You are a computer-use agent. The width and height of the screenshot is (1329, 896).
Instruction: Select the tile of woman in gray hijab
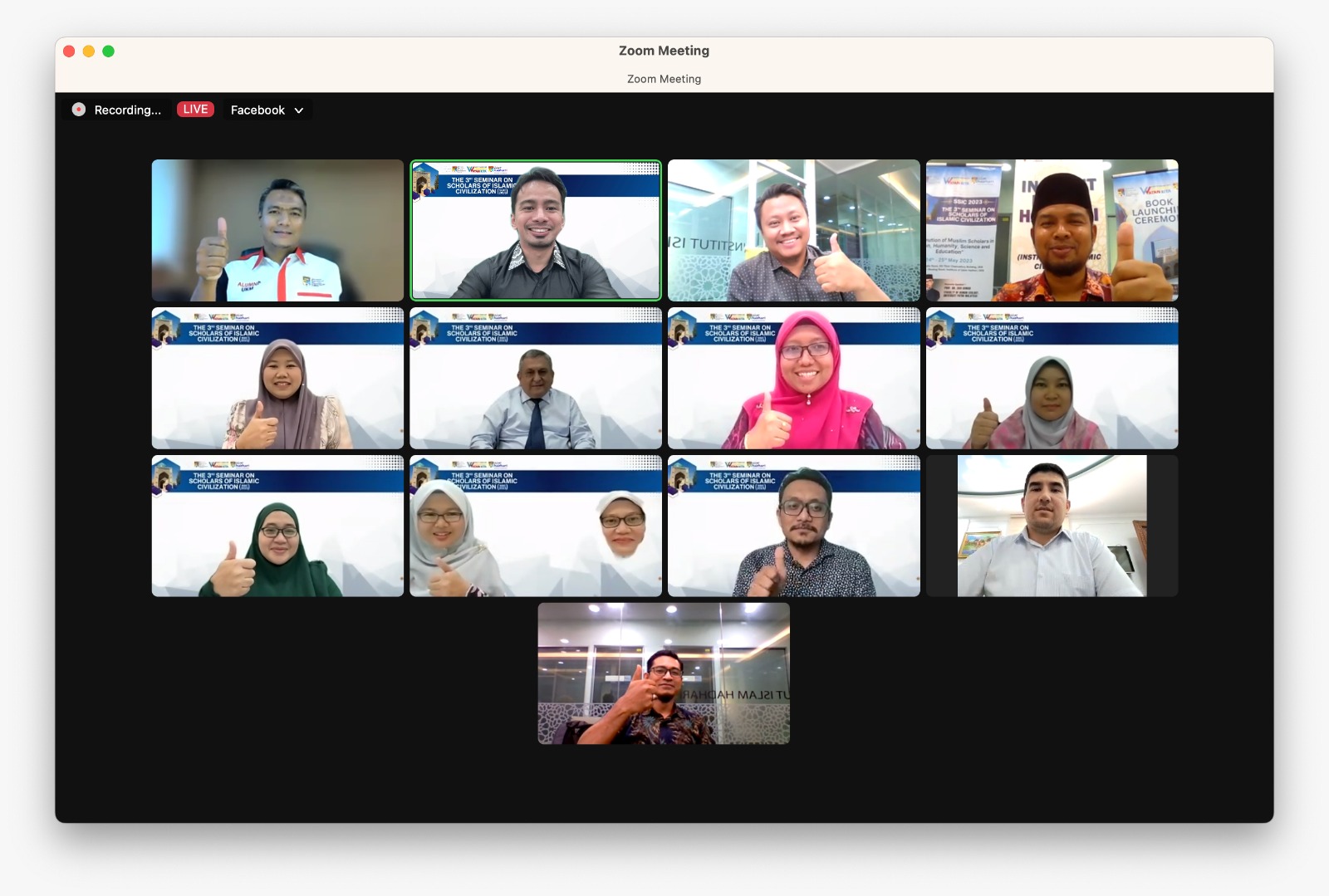coord(1052,378)
